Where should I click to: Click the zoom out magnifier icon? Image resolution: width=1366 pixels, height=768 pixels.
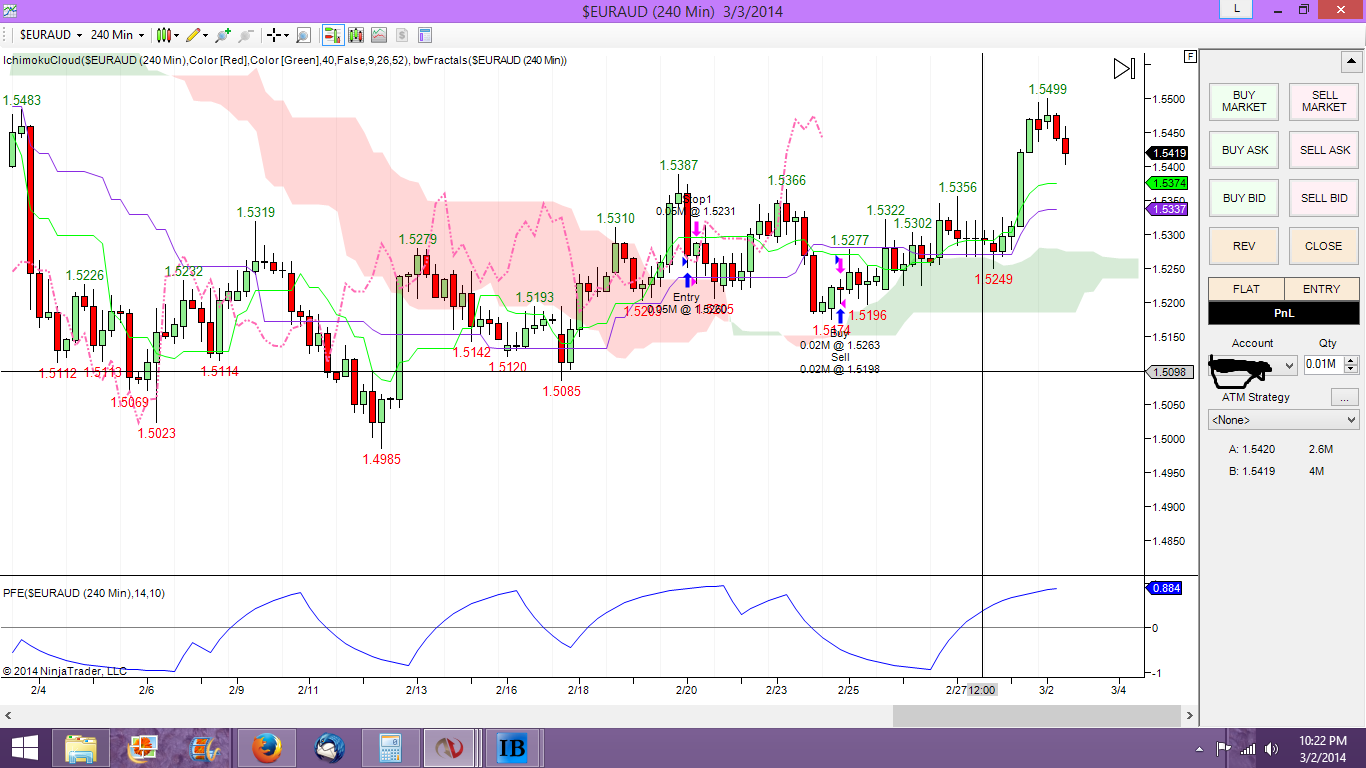coord(246,35)
